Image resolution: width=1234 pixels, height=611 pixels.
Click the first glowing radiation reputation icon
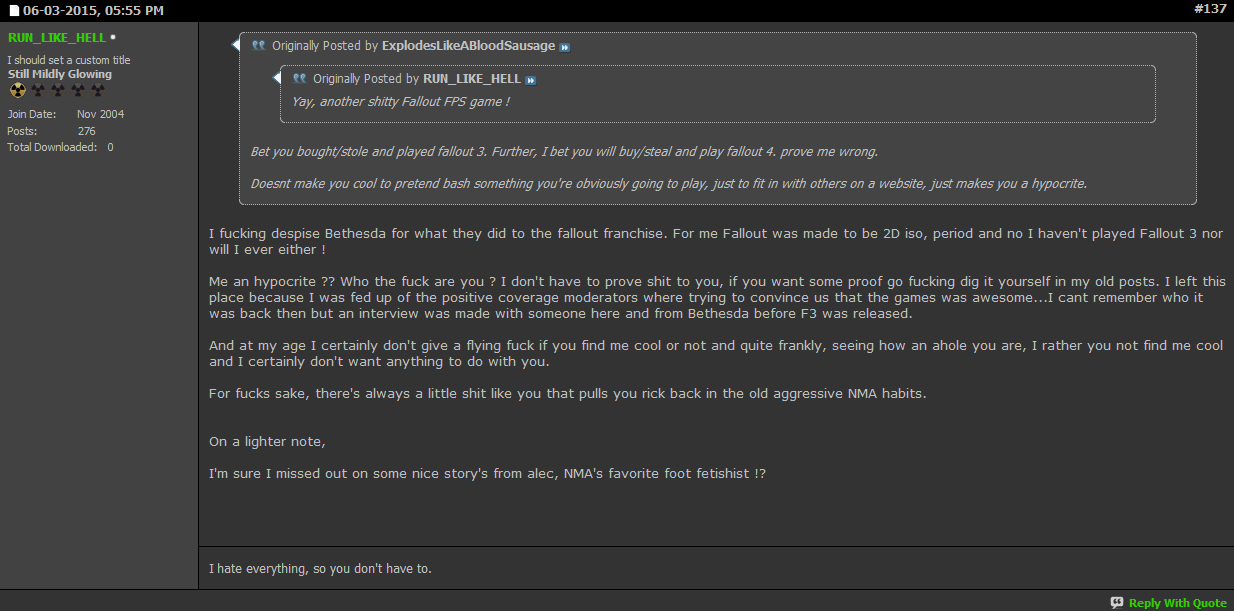[x=17, y=90]
